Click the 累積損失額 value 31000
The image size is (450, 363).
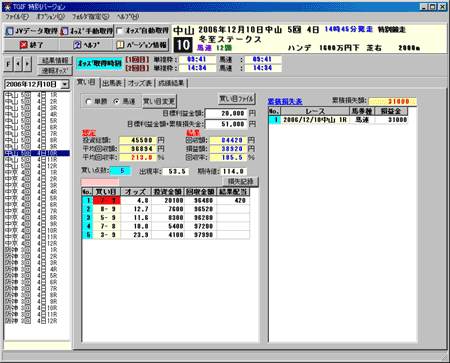pos(392,101)
